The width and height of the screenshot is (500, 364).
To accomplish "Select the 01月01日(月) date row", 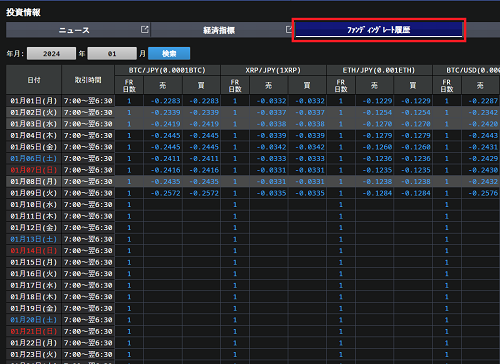I will 34,101.
